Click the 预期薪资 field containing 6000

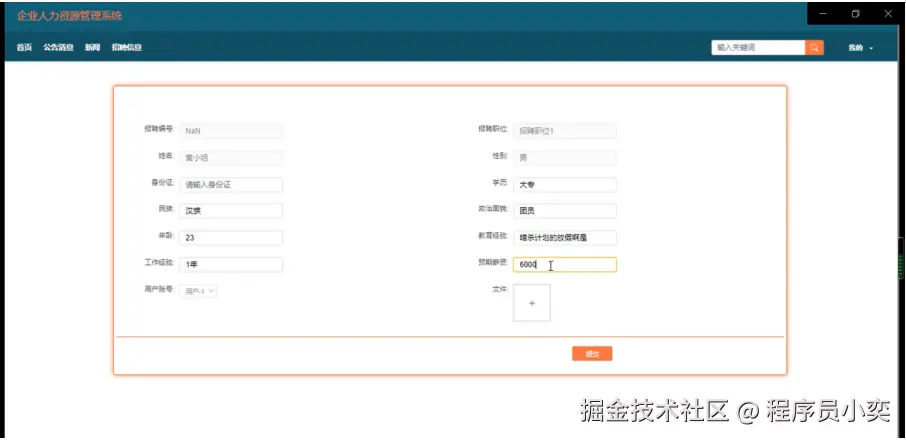click(x=565, y=264)
